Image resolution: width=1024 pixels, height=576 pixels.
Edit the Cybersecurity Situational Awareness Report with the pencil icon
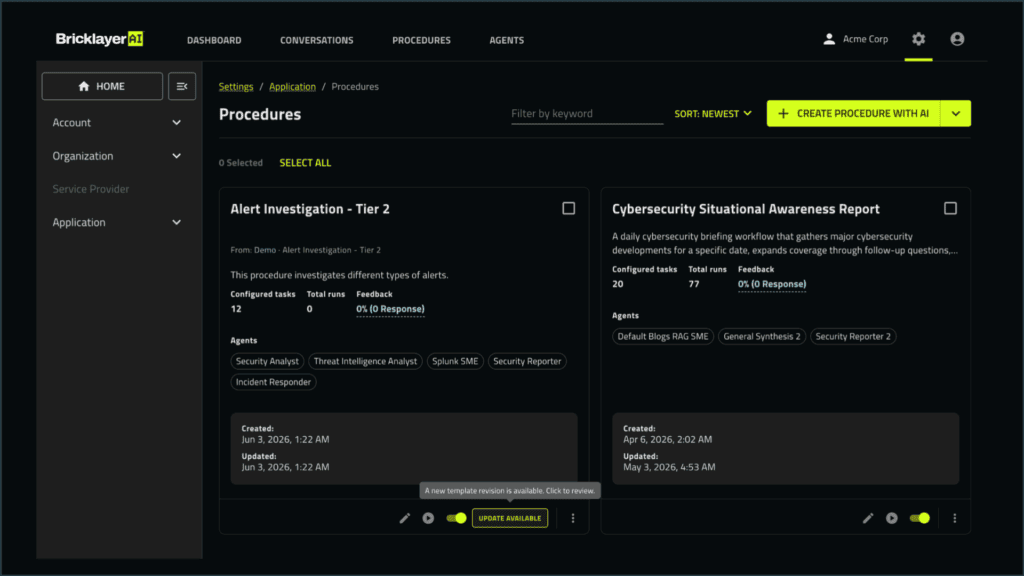coord(868,518)
